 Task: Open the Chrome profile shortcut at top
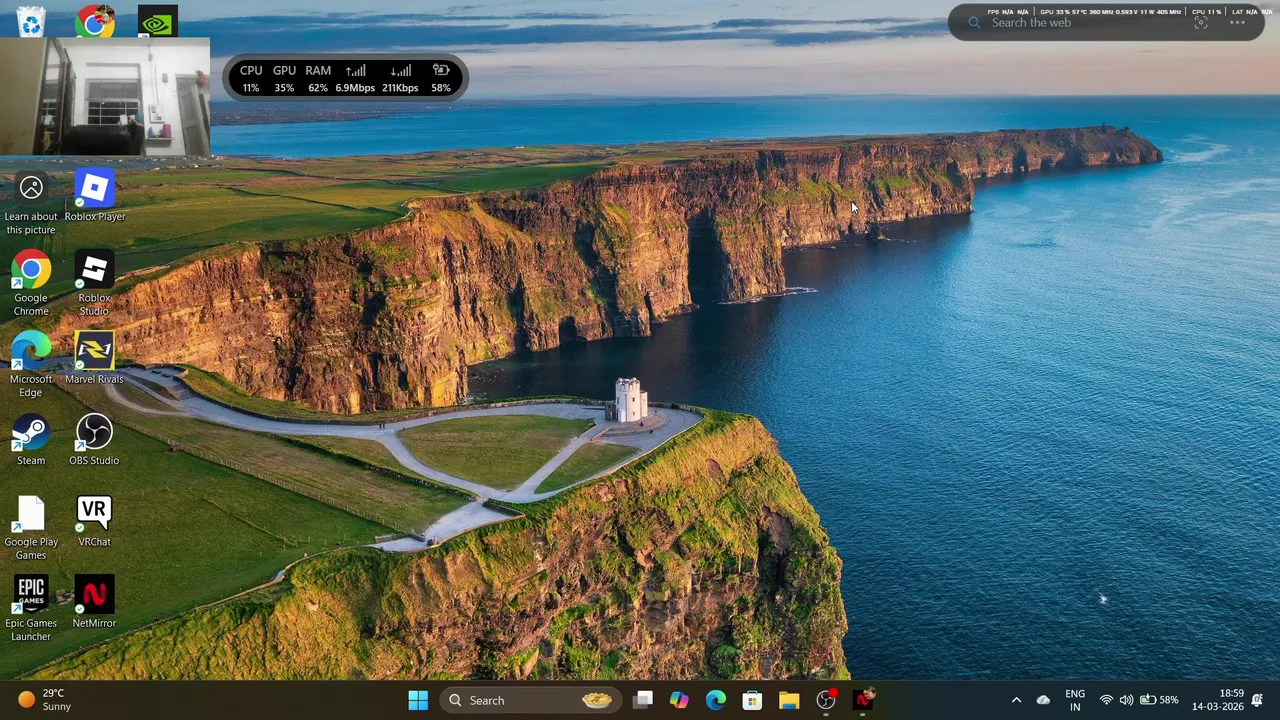95,21
